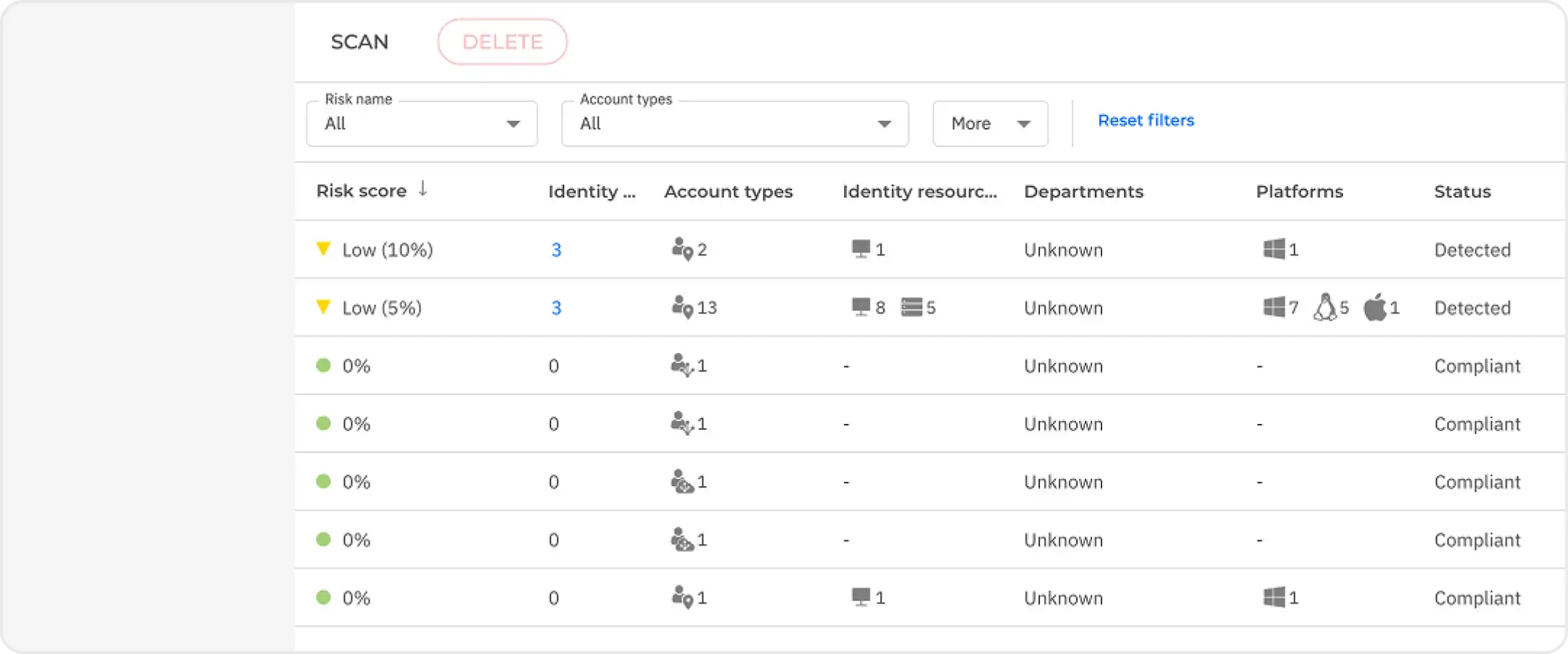Screen dimensions: 1568x654
Task: Click the DELETE button
Action: tap(503, 42)
